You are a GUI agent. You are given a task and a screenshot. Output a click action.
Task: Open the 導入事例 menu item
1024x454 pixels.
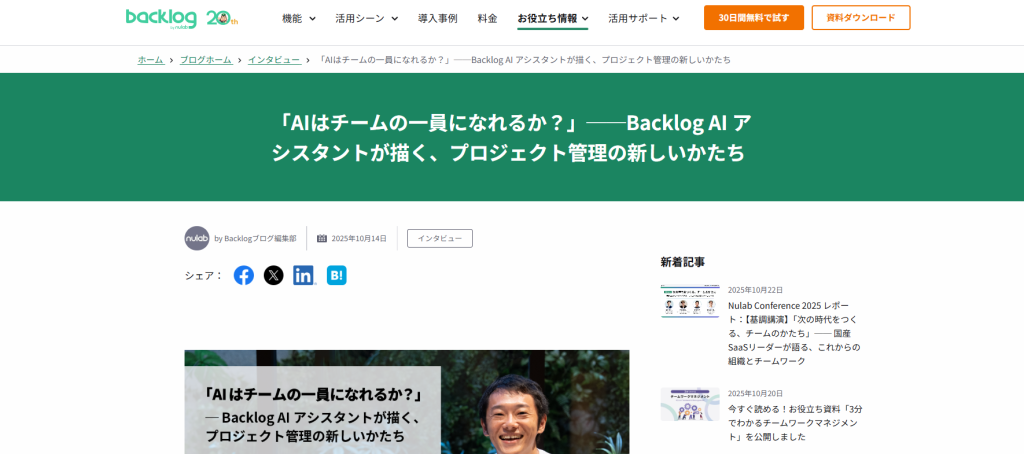point(437,18)
